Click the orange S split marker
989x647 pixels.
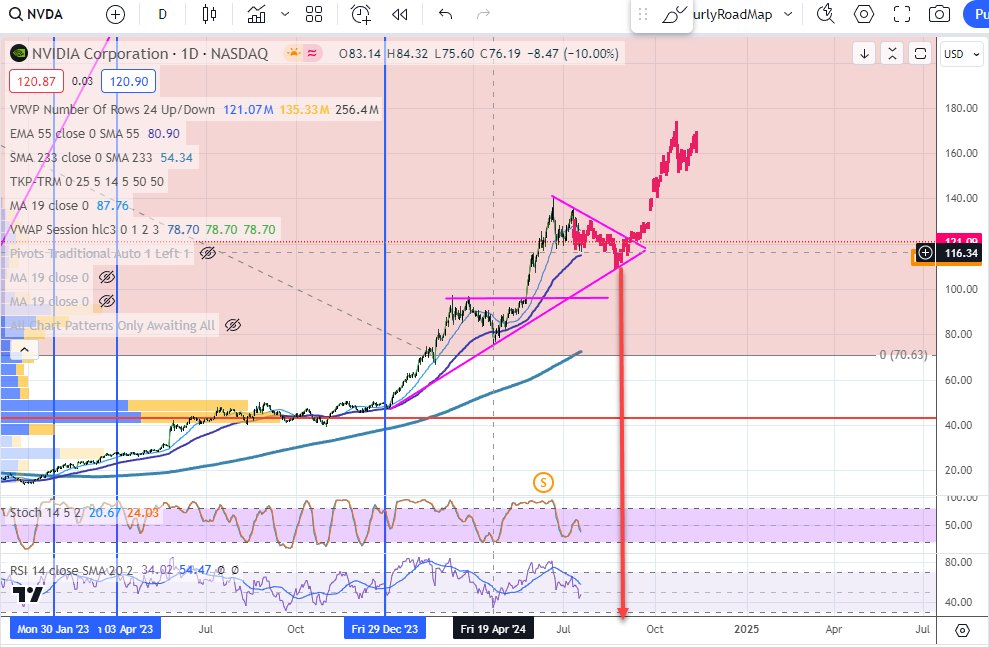coord(543,483)
